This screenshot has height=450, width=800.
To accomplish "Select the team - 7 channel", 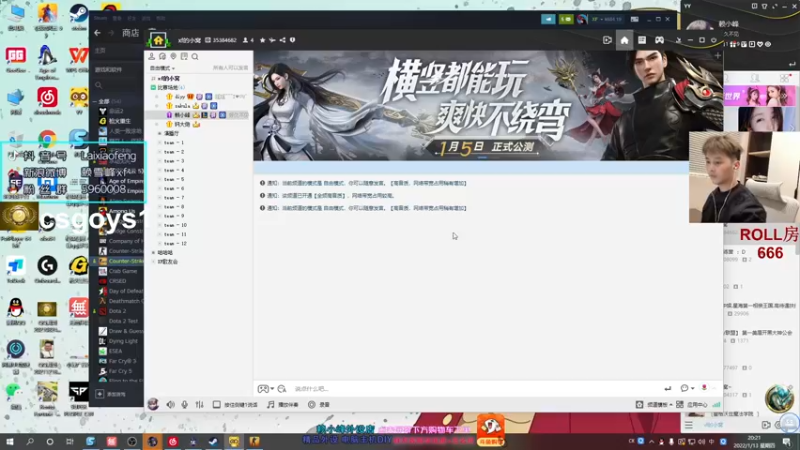I will click(x=174, y=198).
